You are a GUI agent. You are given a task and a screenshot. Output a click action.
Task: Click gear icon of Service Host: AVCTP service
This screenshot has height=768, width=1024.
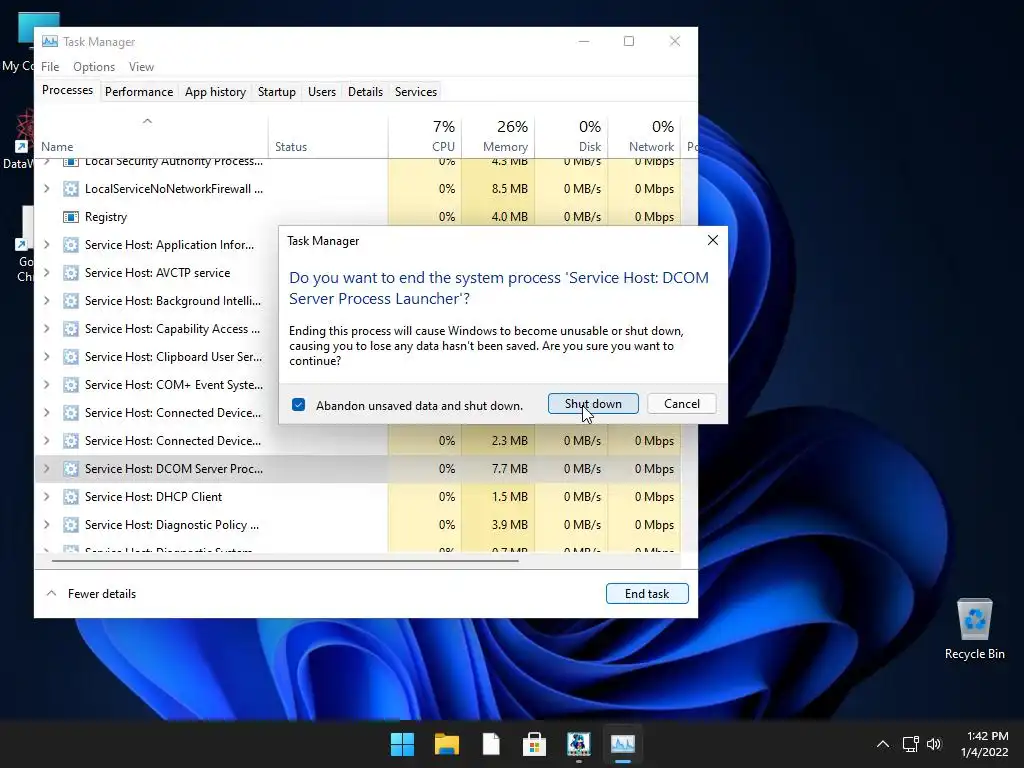[x=71, y=273]
